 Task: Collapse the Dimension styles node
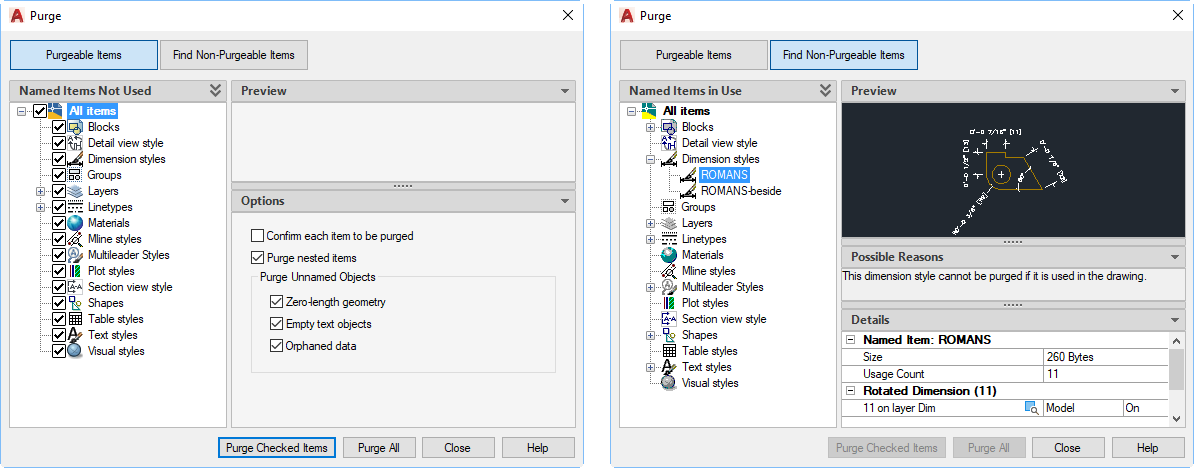click(x=651, y=159)
